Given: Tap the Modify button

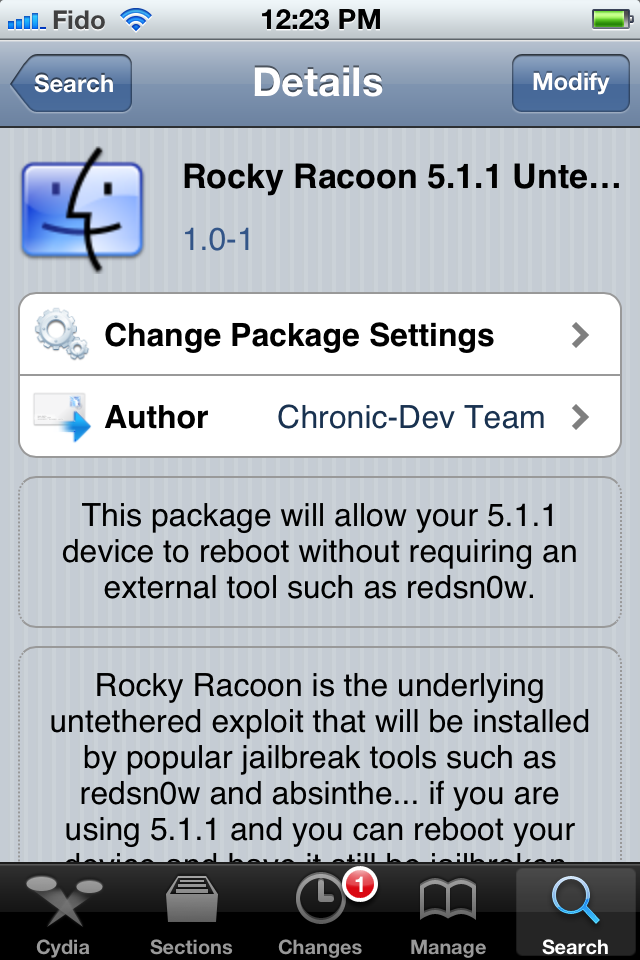Looking at the screenshot, I should click(x=571, y=83).
